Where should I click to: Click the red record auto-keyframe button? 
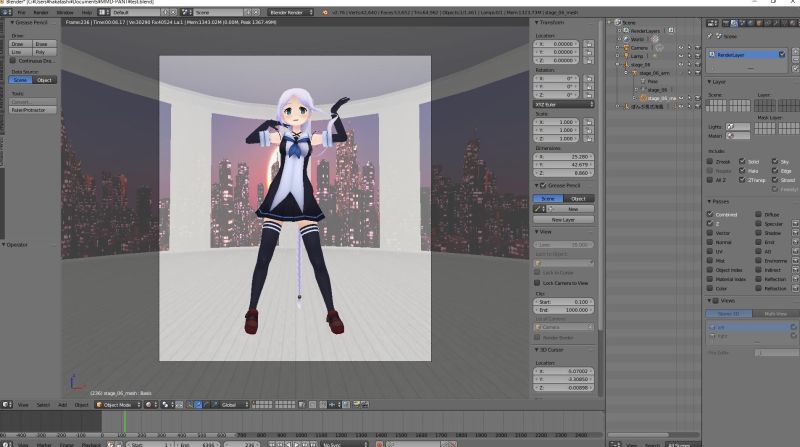point(379,444)
